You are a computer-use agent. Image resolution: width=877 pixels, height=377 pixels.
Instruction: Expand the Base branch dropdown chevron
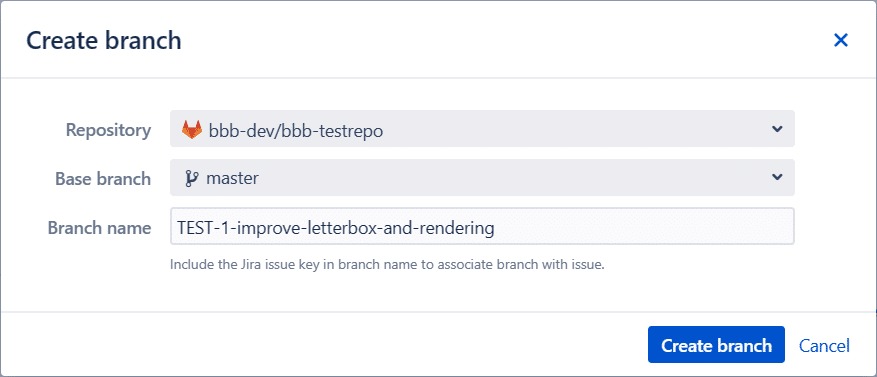(776, 177)
